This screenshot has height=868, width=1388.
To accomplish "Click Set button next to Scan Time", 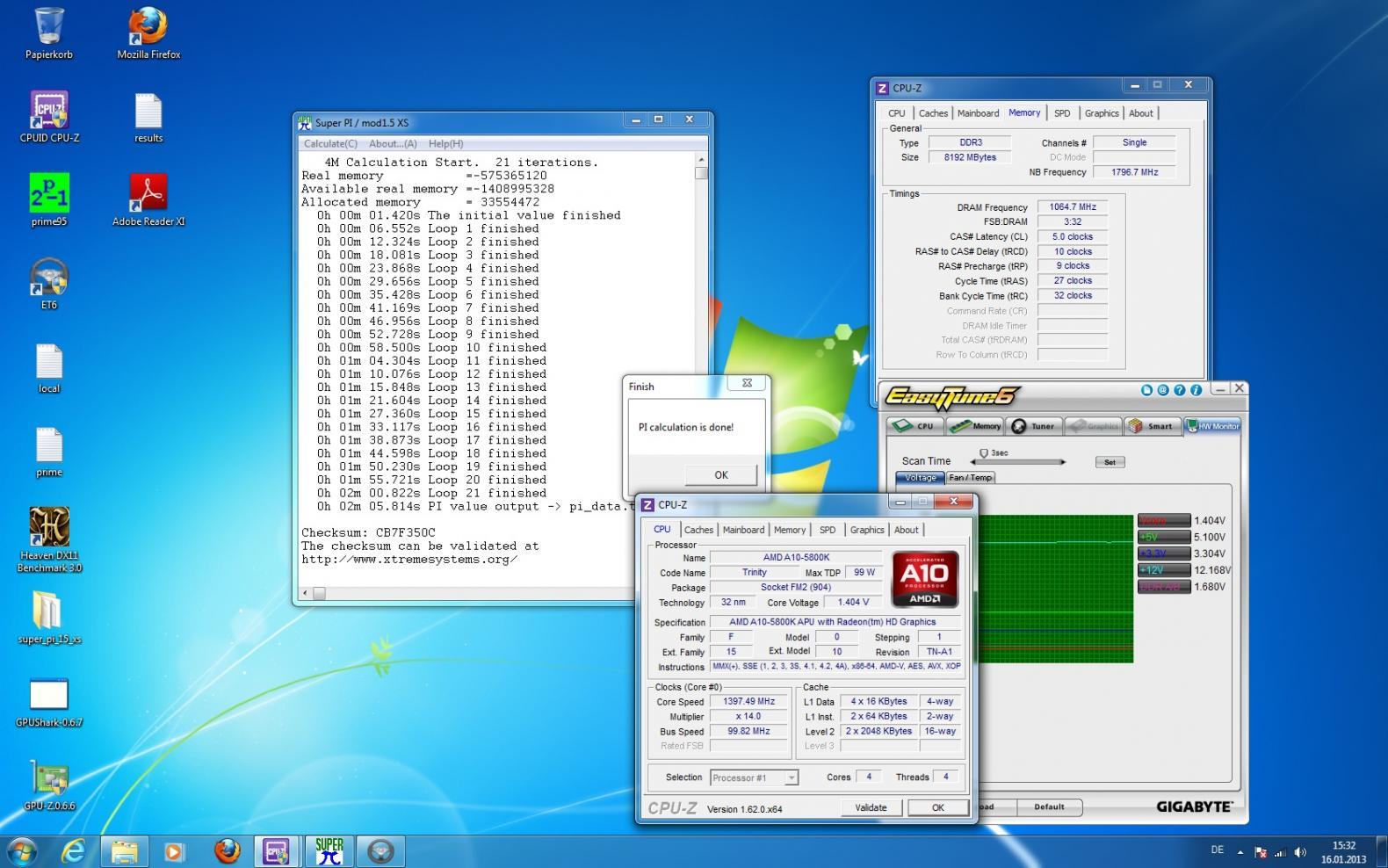I will click(x=1110, y=462).
